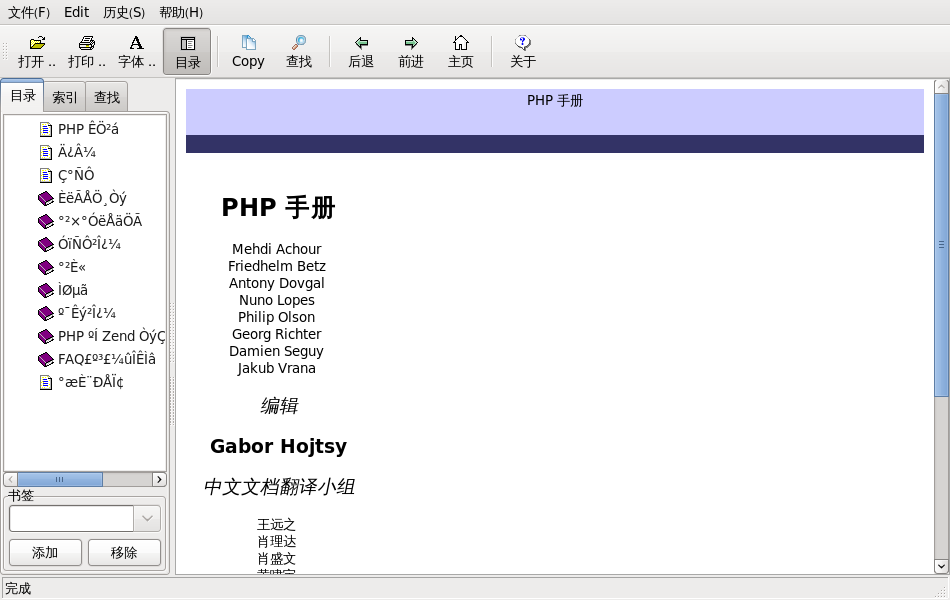Select tree item text ÈëÃÅÖ¸Òý
This screenshot has width=950, height=600.
(x=92, y=198)
